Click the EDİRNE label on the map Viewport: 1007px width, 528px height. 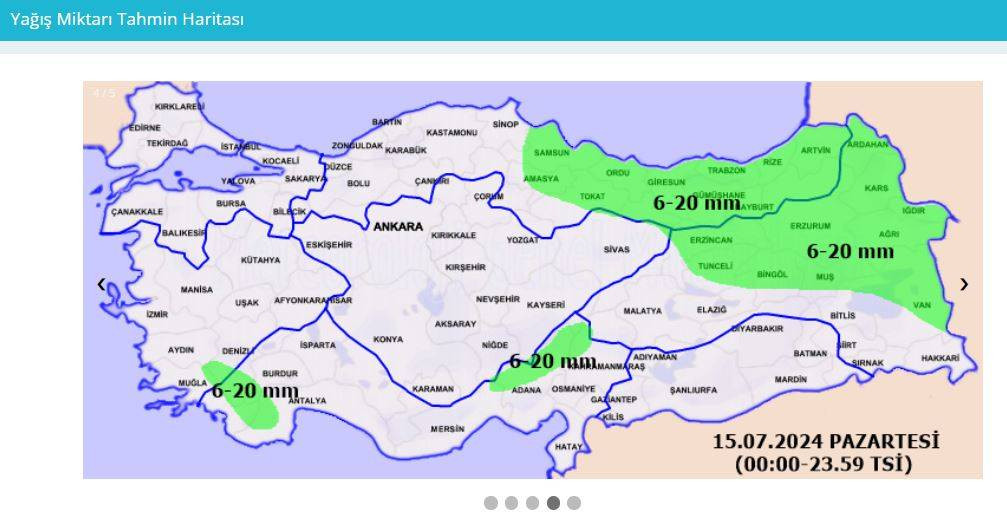tap(144, 128)
